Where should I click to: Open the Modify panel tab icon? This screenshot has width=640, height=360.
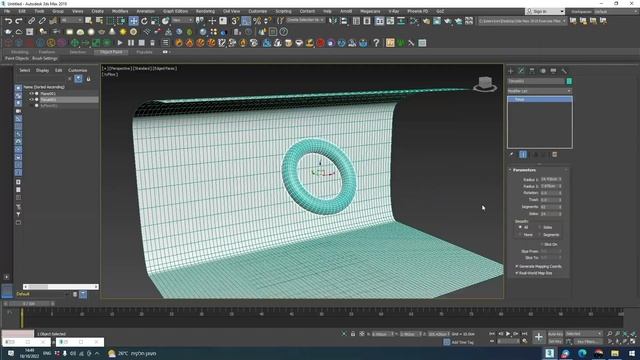[521, 71]
